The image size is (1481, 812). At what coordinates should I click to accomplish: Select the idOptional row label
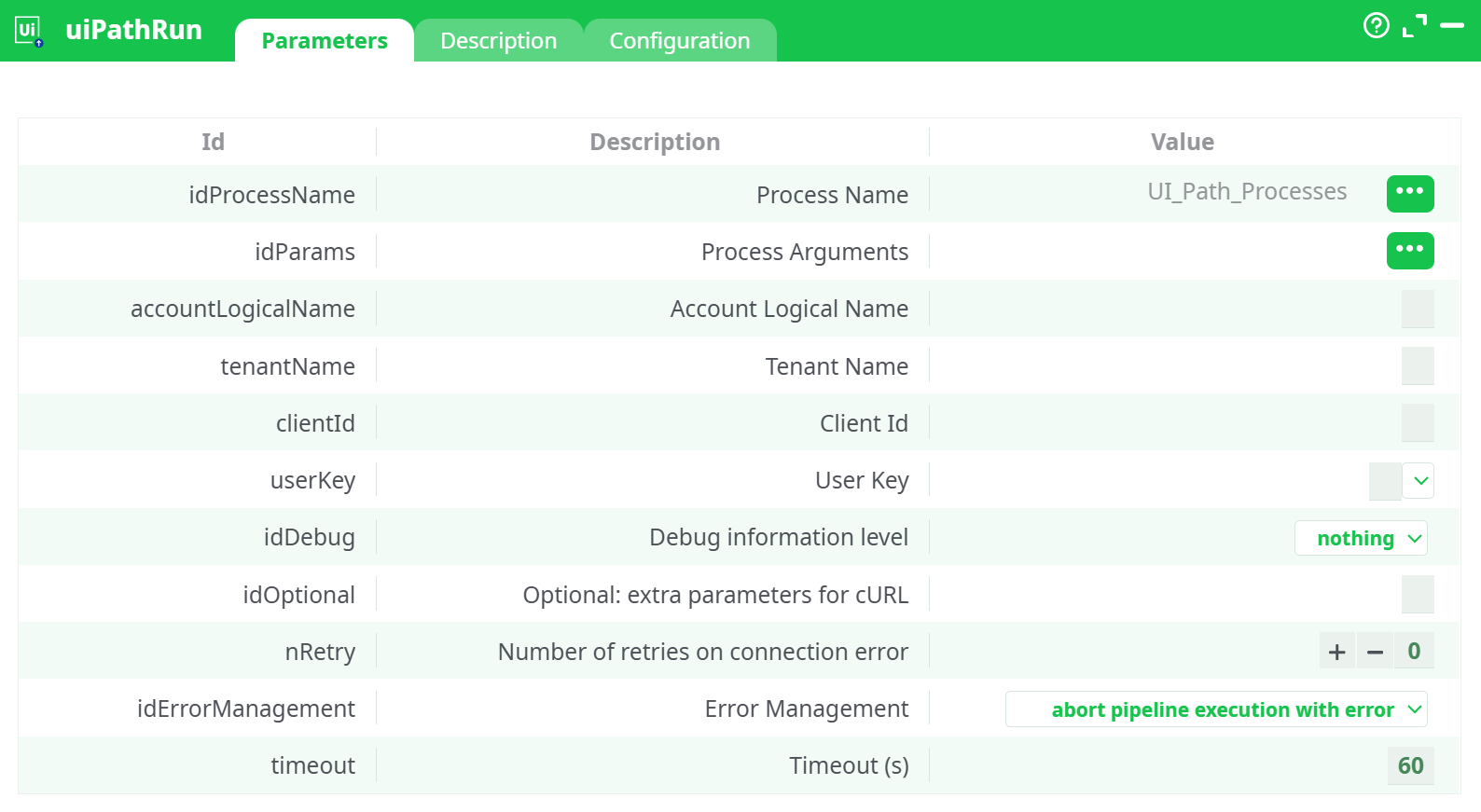coord(298,595)
